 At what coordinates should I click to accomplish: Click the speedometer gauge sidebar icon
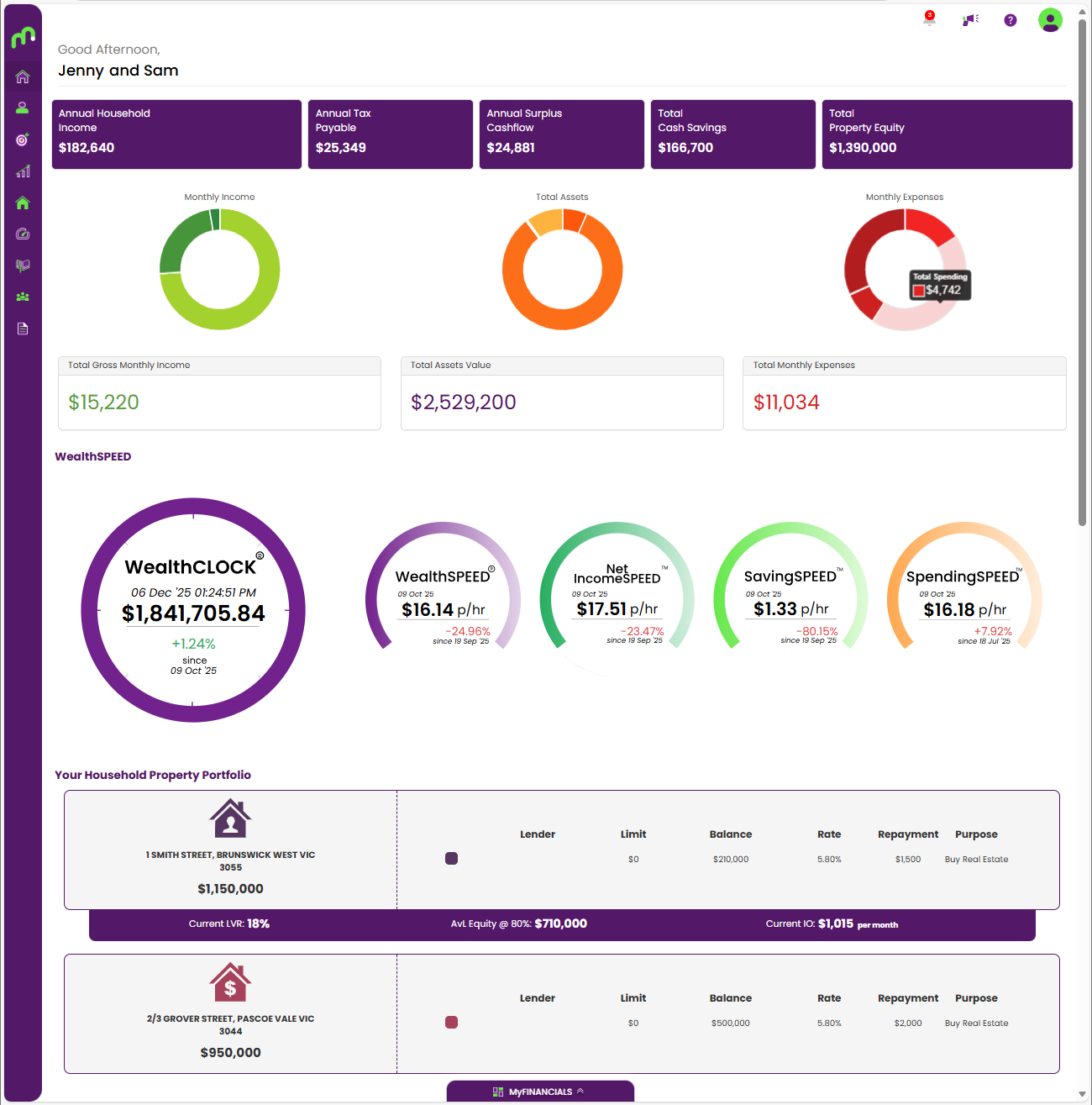pyautogui.click(x=23, y=234)
